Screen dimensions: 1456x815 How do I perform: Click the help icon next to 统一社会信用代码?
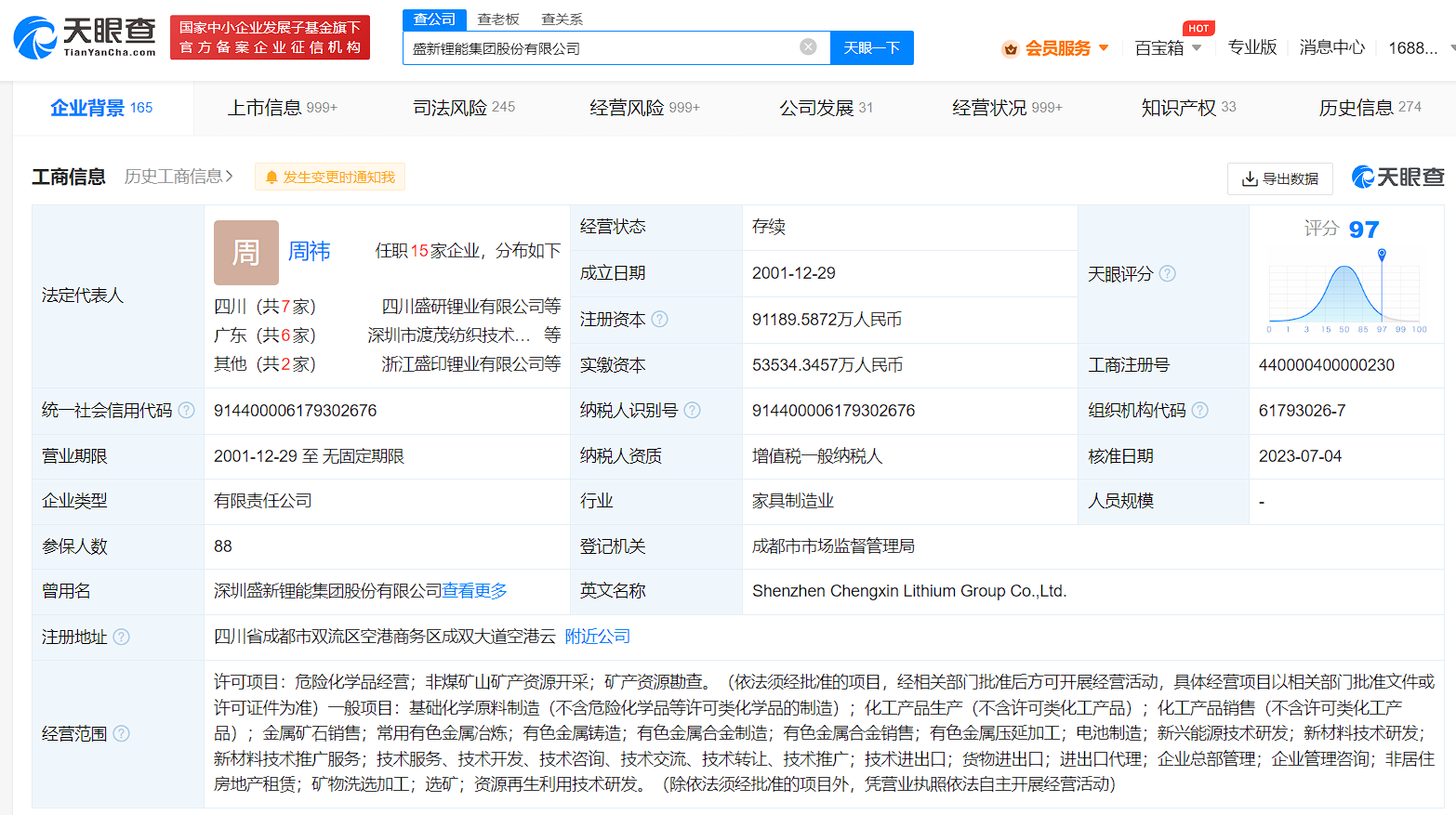(186, 410)
